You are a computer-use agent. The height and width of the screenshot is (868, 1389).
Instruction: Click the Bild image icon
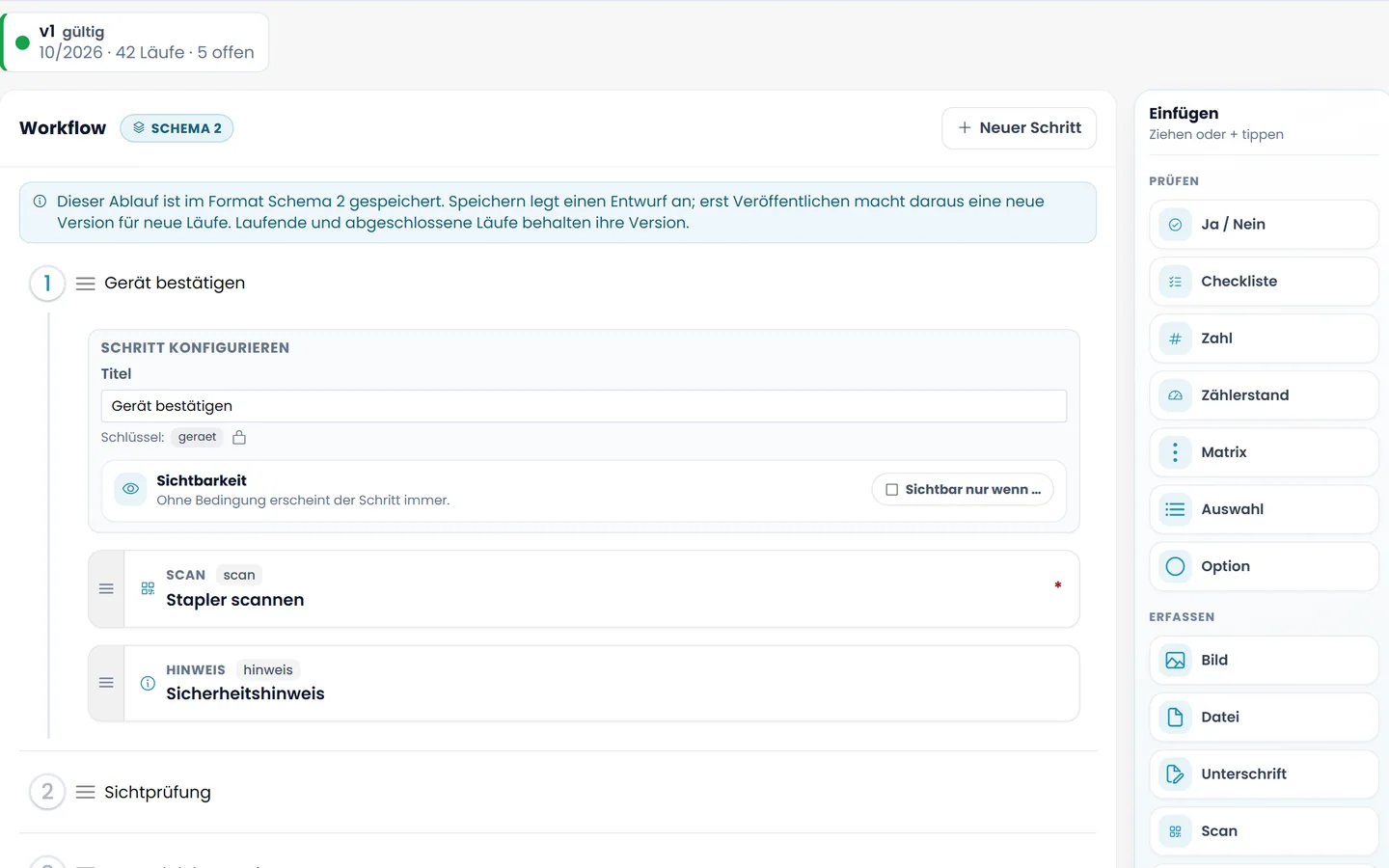point(1175,661)
